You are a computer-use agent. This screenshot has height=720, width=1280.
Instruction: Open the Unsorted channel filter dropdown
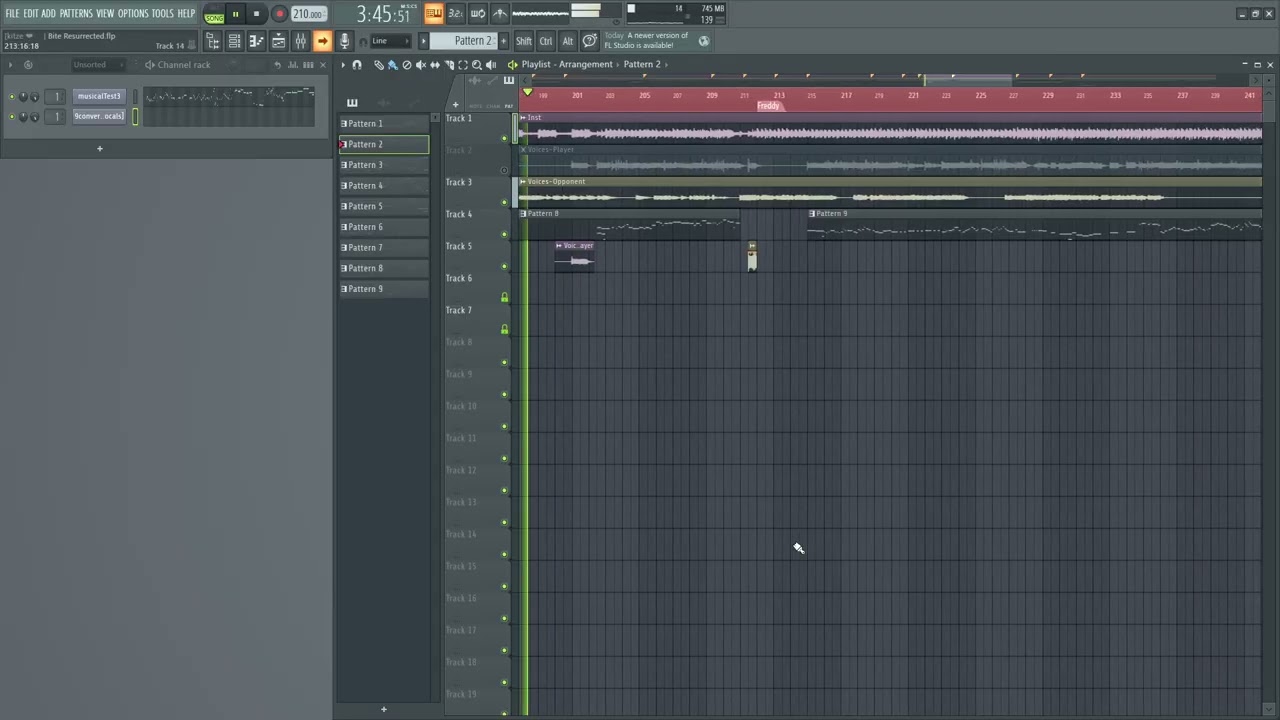99,65
